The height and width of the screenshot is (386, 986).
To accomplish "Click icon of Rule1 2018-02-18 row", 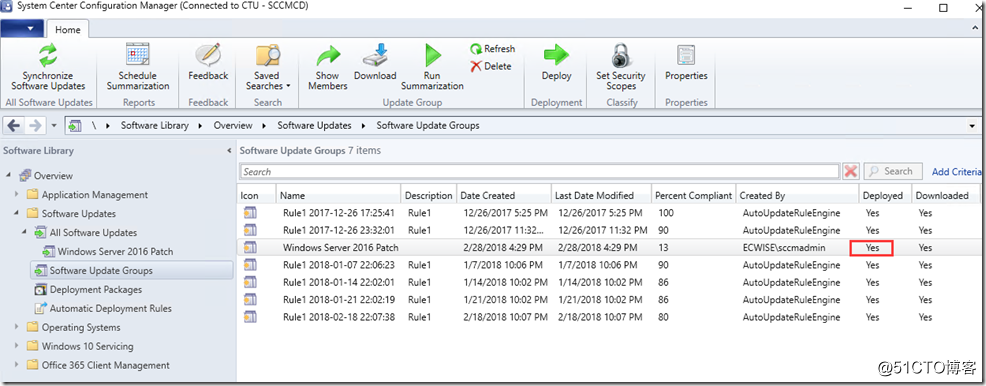I will (250, 317).
